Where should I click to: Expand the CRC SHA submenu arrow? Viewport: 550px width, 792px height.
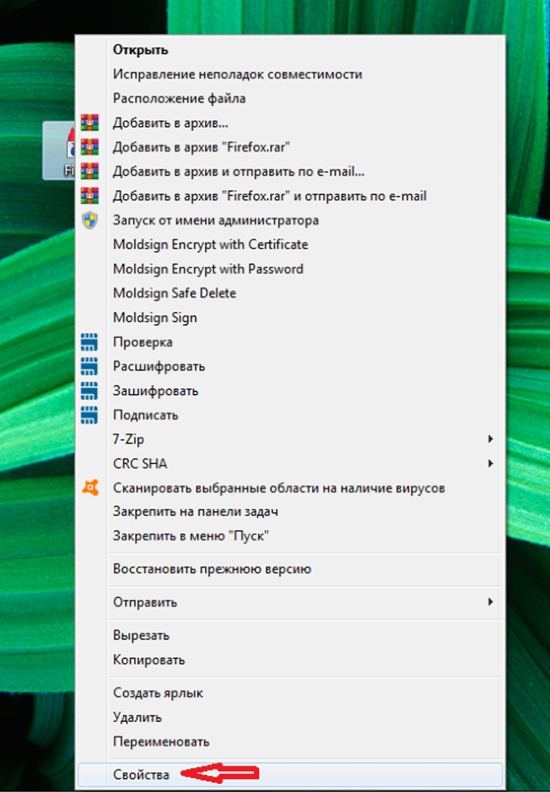pos(490,463)
